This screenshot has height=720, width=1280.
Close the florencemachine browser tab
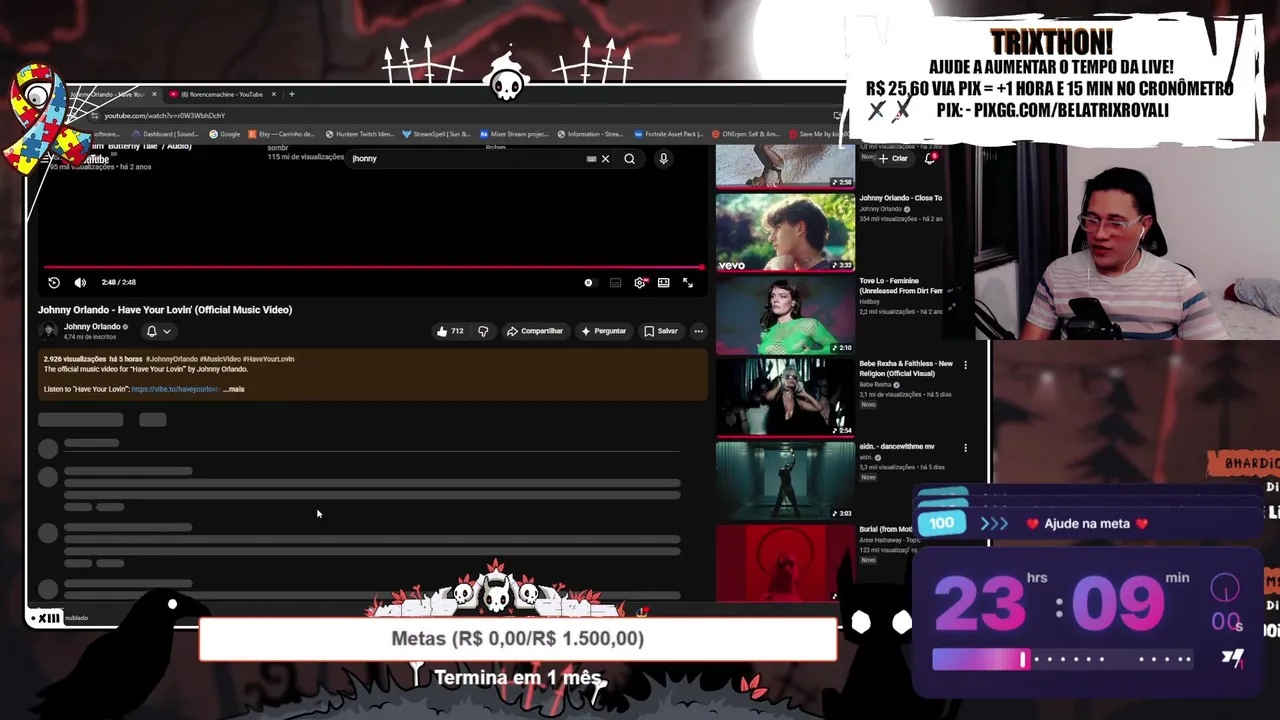pos(274,94)
